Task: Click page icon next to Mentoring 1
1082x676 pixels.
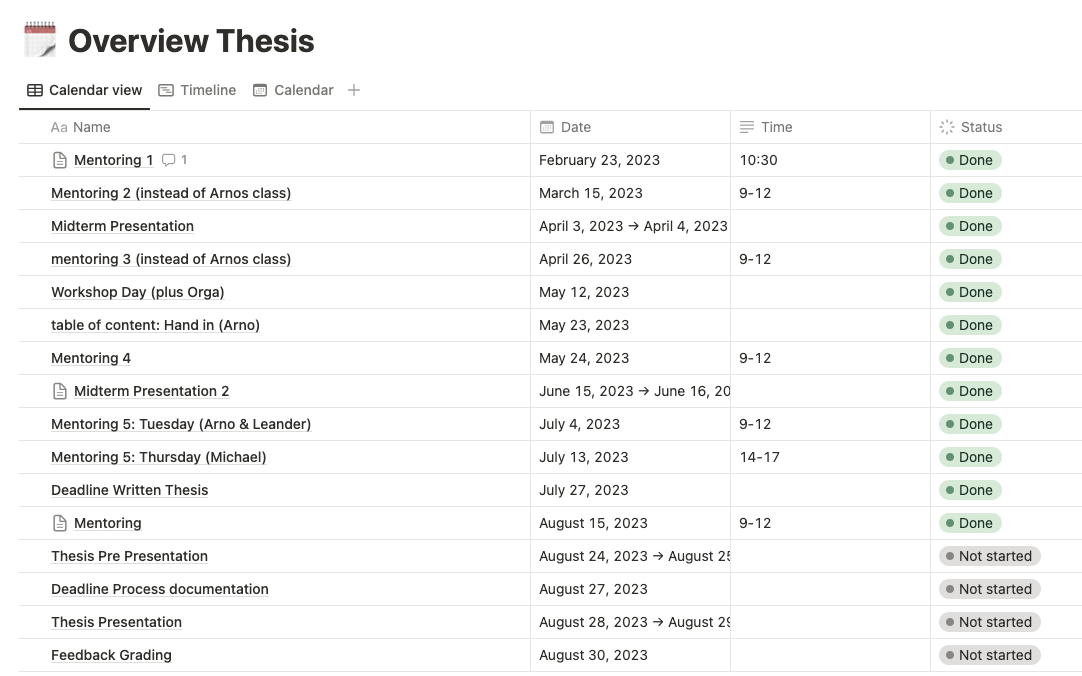Action: pyautogui.click(x=60, y=160)
